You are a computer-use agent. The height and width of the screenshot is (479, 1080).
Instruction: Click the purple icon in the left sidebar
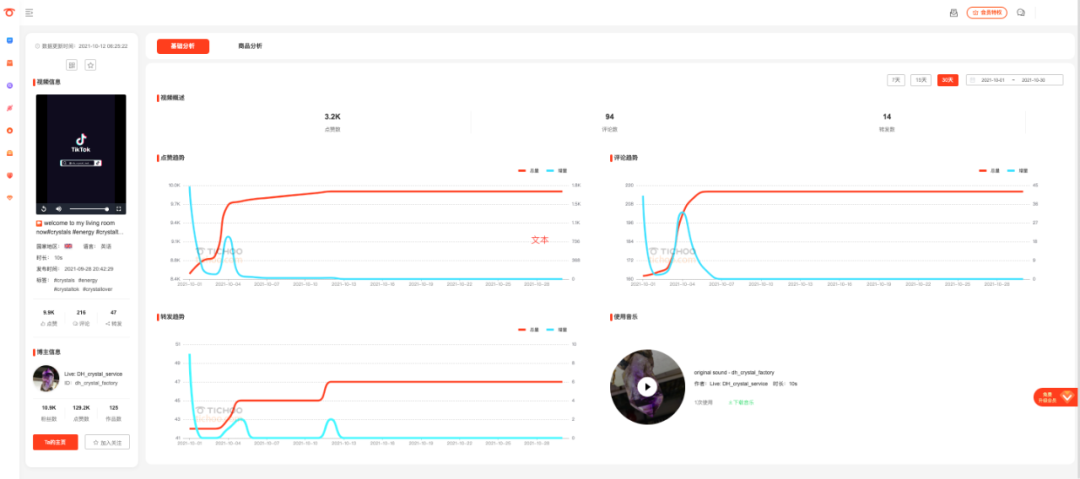[x=10, y=85]
